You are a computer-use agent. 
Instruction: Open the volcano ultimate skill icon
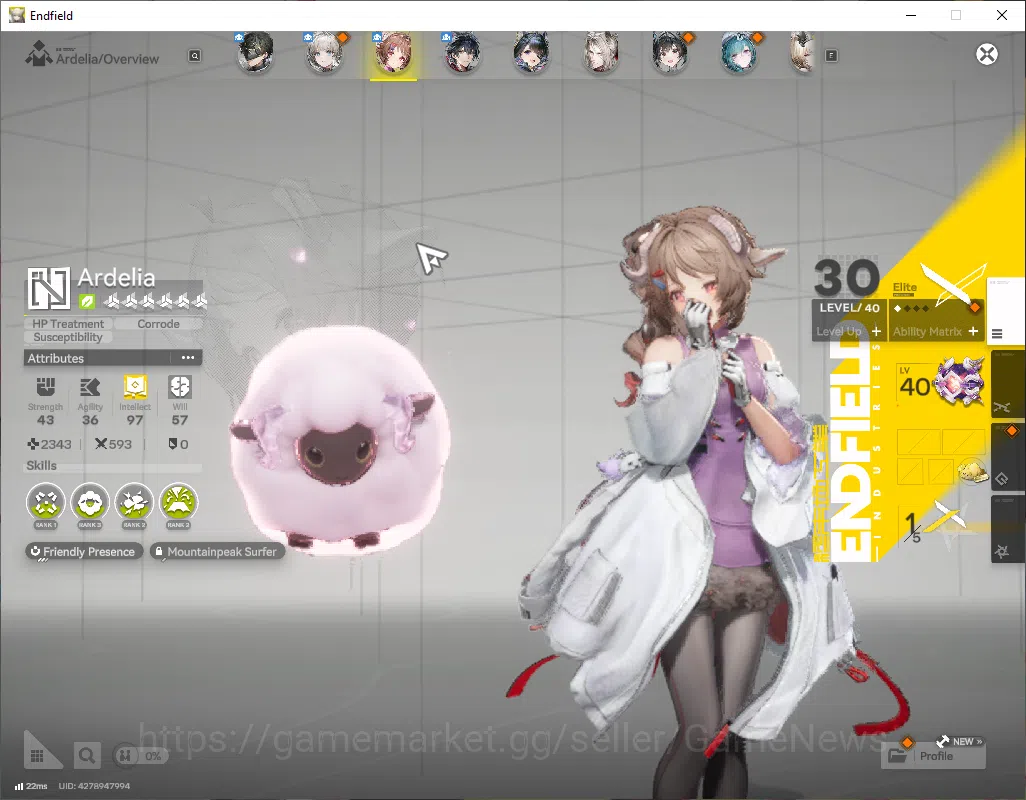[179, 502]
